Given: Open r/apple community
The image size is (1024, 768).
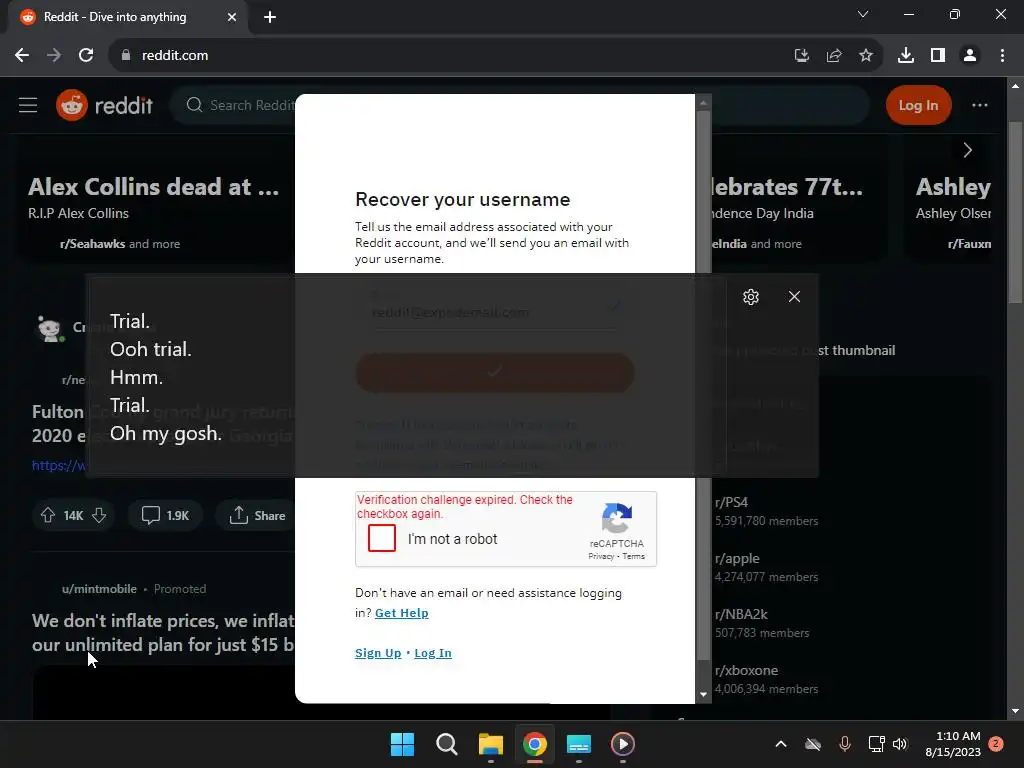Looking at the screenshot, I should pos(737,558).
